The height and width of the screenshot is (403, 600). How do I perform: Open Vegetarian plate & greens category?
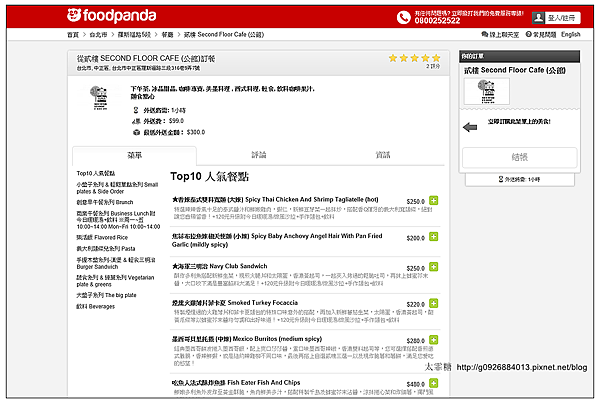(115, 281)
